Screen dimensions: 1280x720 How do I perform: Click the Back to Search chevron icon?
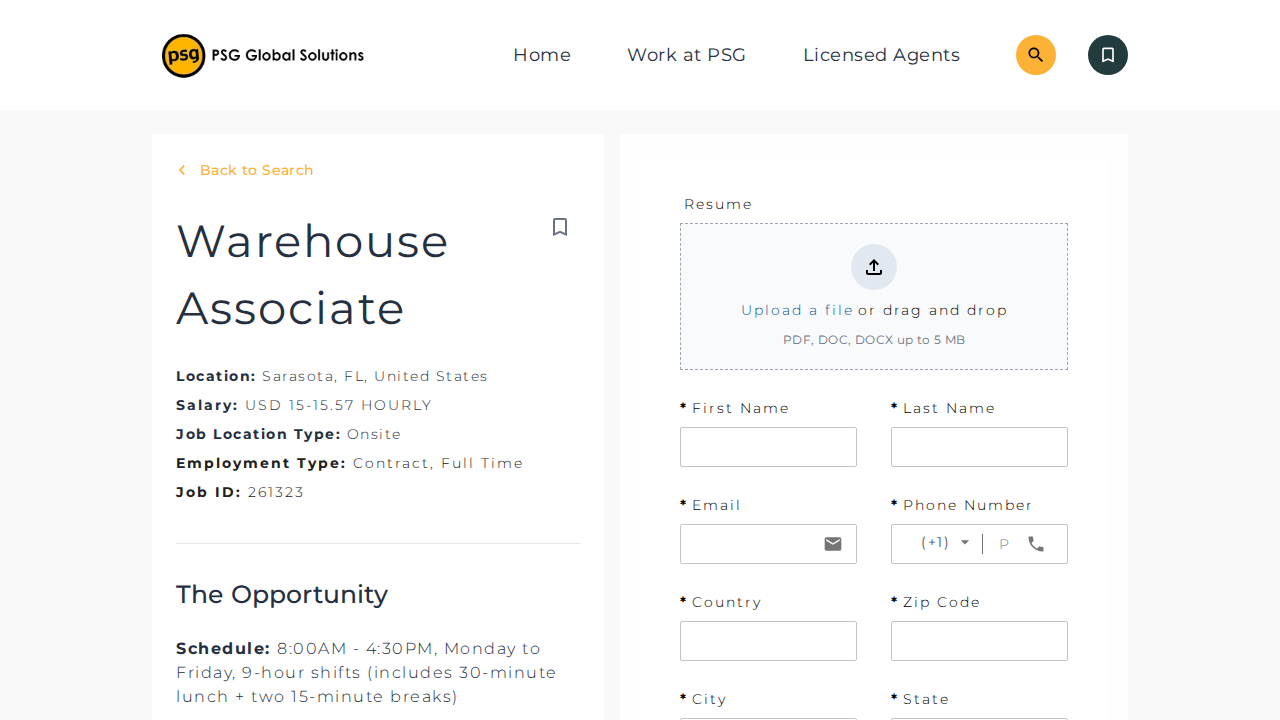pos(182,170)
